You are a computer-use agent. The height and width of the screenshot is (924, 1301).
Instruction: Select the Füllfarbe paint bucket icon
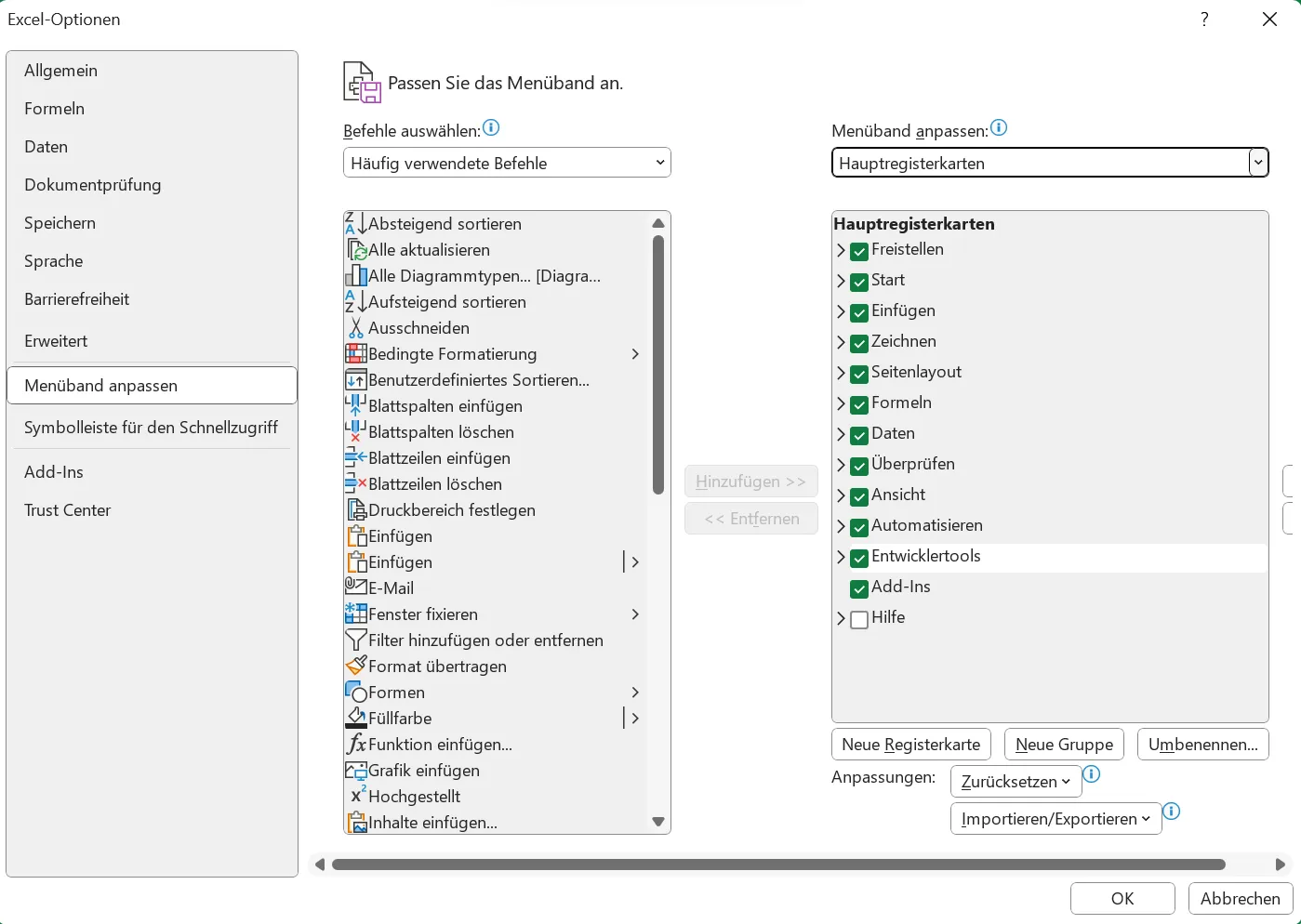coord(356,719)
